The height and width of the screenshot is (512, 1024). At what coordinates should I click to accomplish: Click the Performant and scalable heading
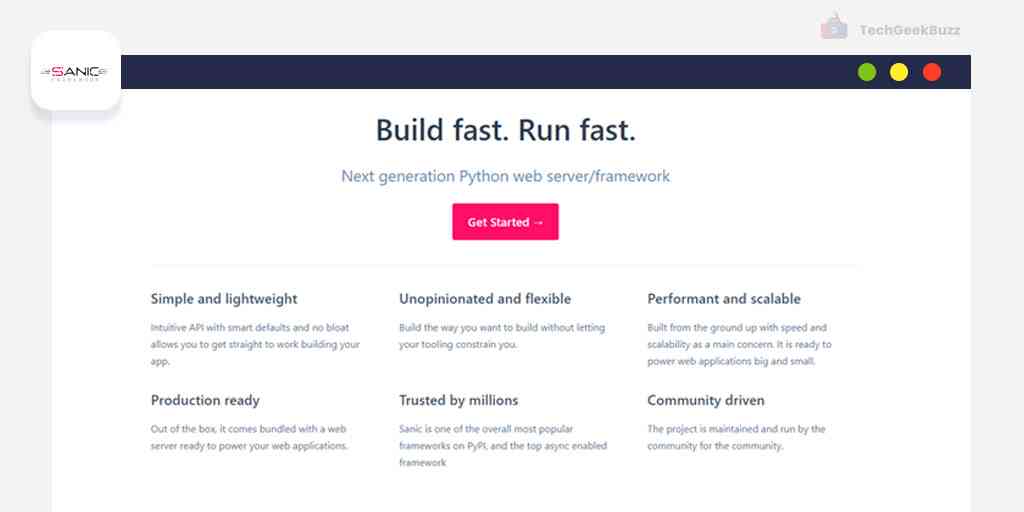(723, 299)
